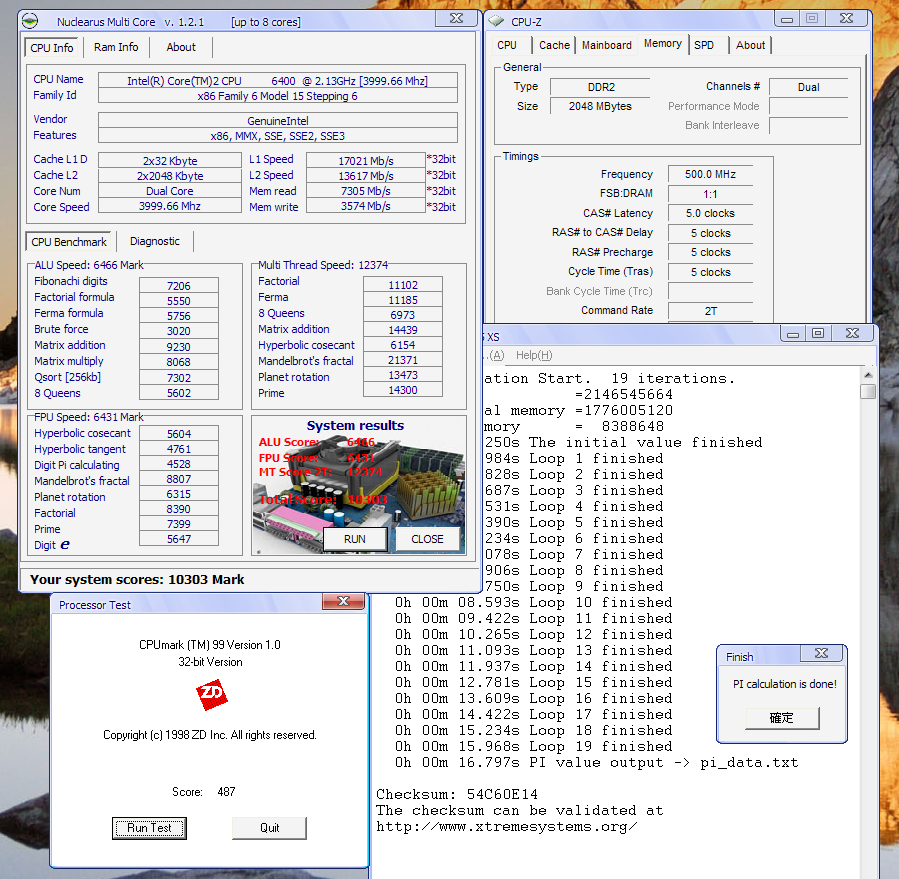Close the Nuclearus Multi Core window

pyautogui.click(x=456, y=18)
